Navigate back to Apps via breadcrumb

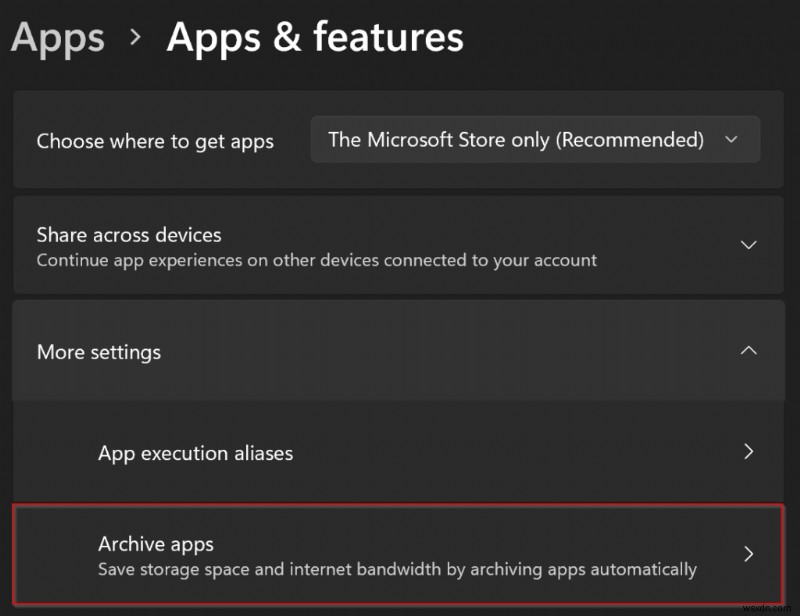58,38
